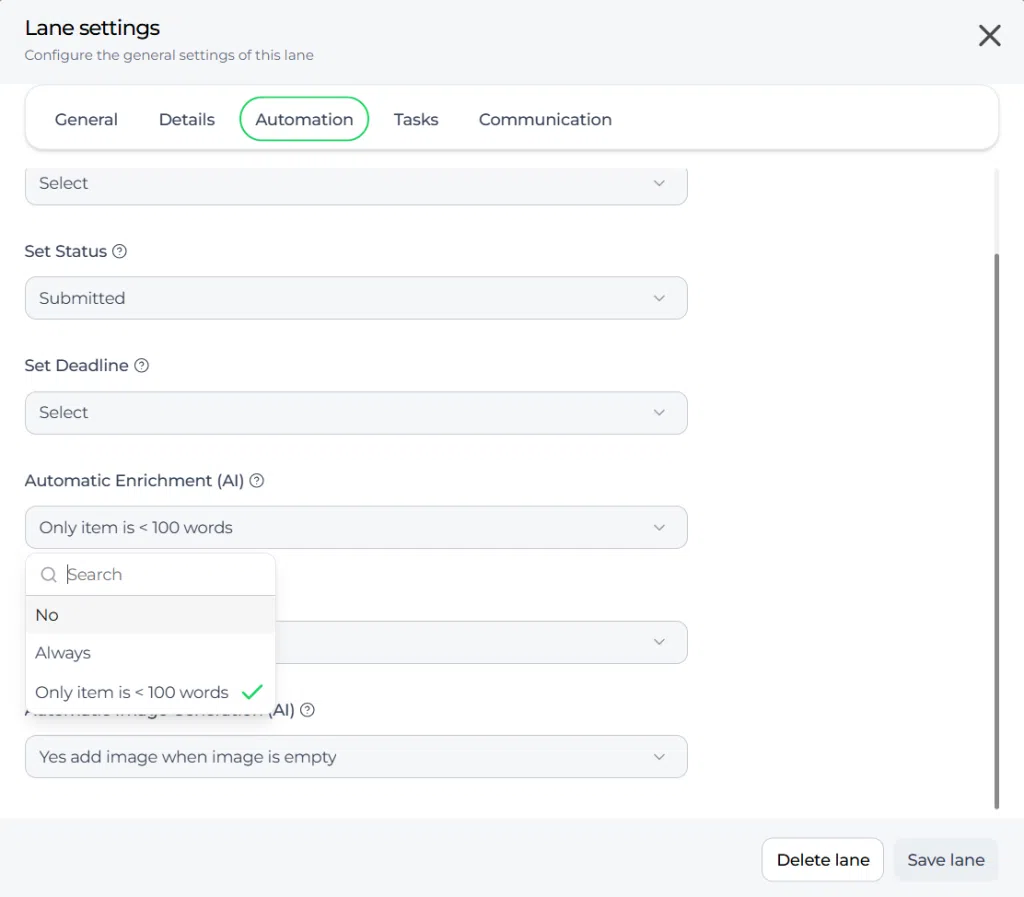Choose the Always option
Screen dimensions: 1024x897
[x=150, y=653]
